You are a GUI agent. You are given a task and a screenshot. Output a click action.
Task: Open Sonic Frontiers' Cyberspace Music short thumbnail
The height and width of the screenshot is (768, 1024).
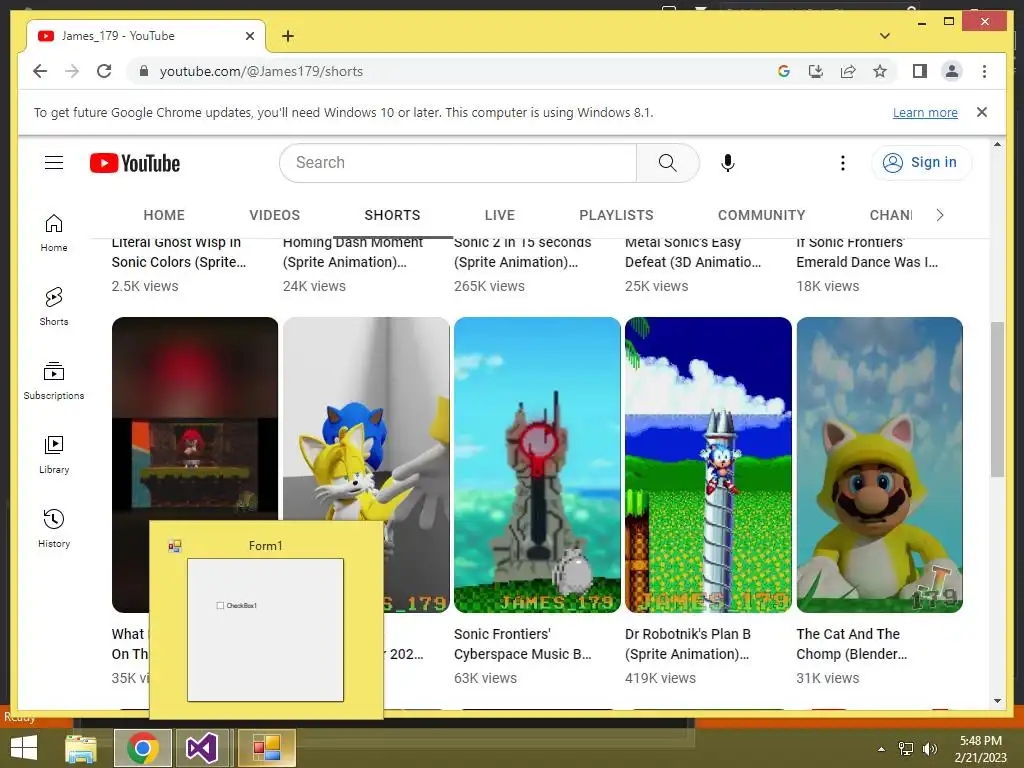tap(537, 465)
